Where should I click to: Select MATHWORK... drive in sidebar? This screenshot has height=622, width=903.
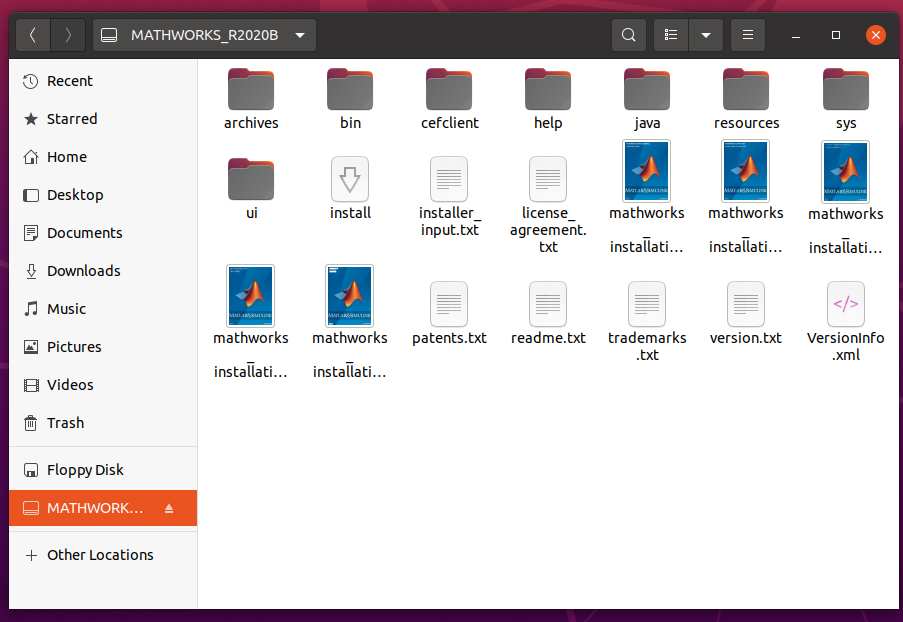[x=103, y=508]
